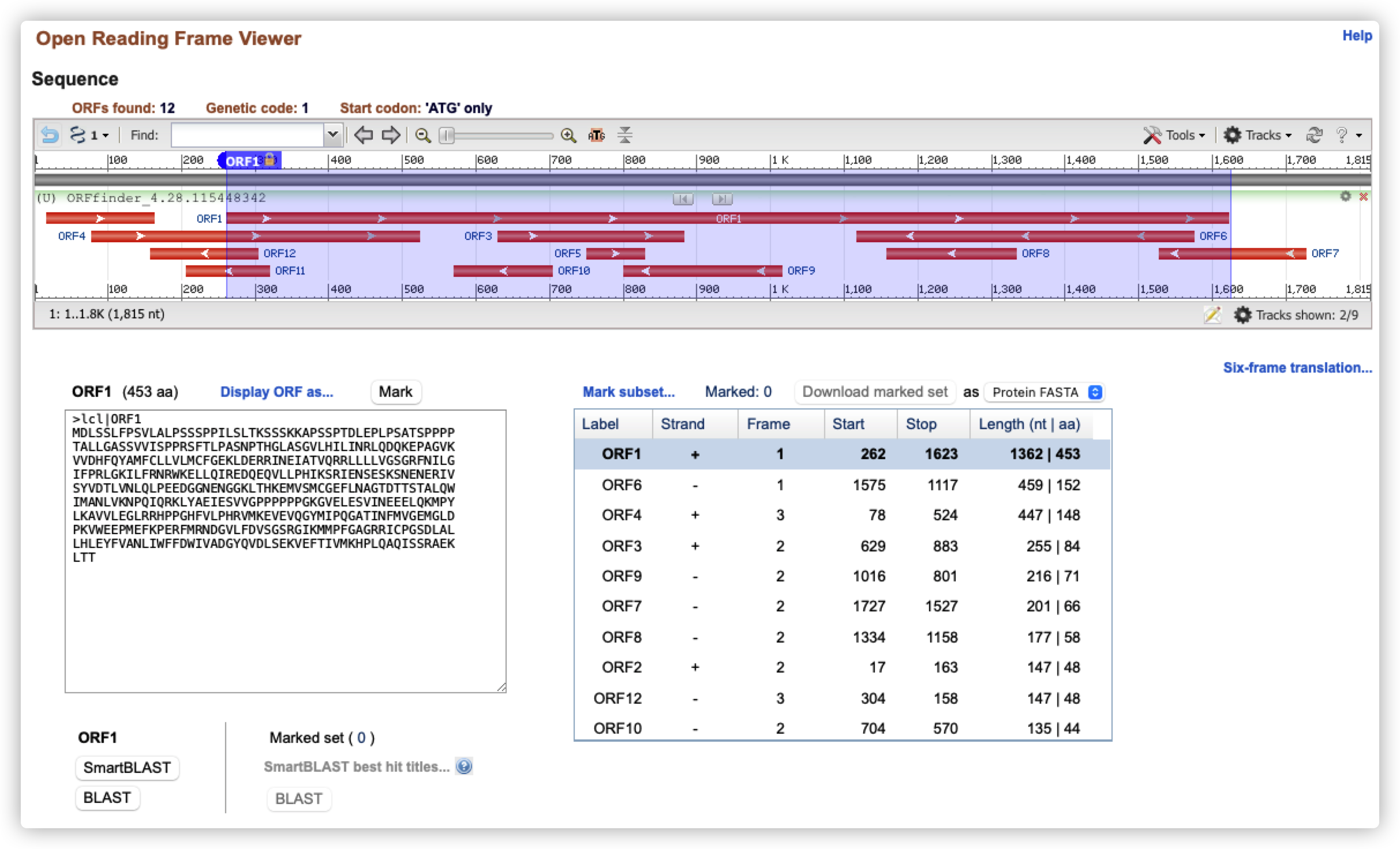This screenshot has height=849, width=1400.
Task: Open the Tracks dropdown menu
Action: click(x=1258, y=135)
